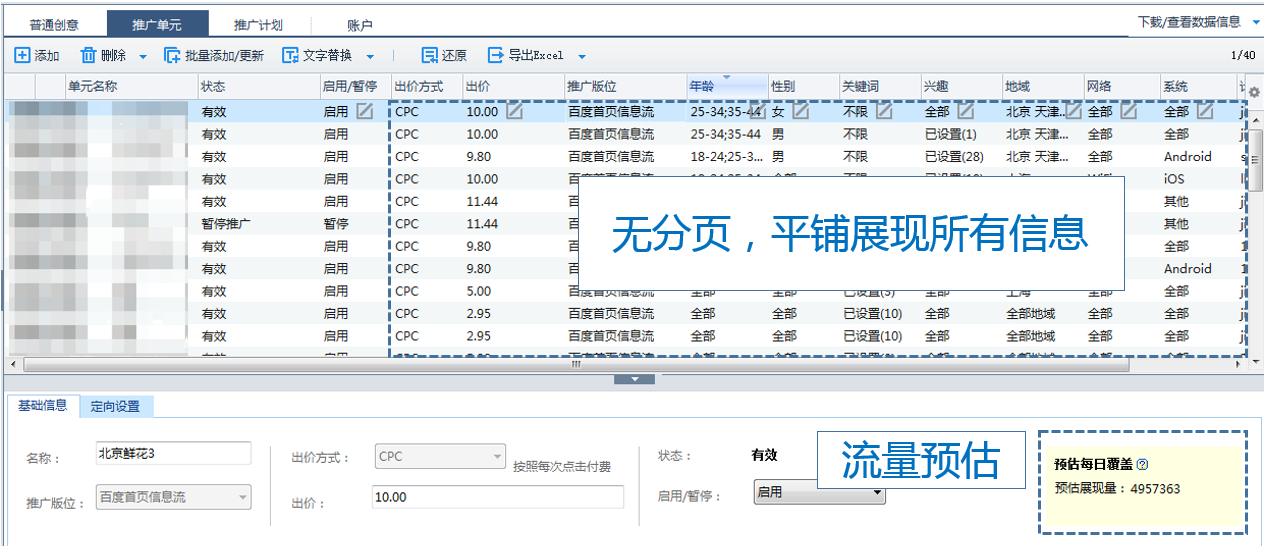1264x546 pixels.
Task: Open 批量添加/更新 batch tool
Action: click(172, 56)
